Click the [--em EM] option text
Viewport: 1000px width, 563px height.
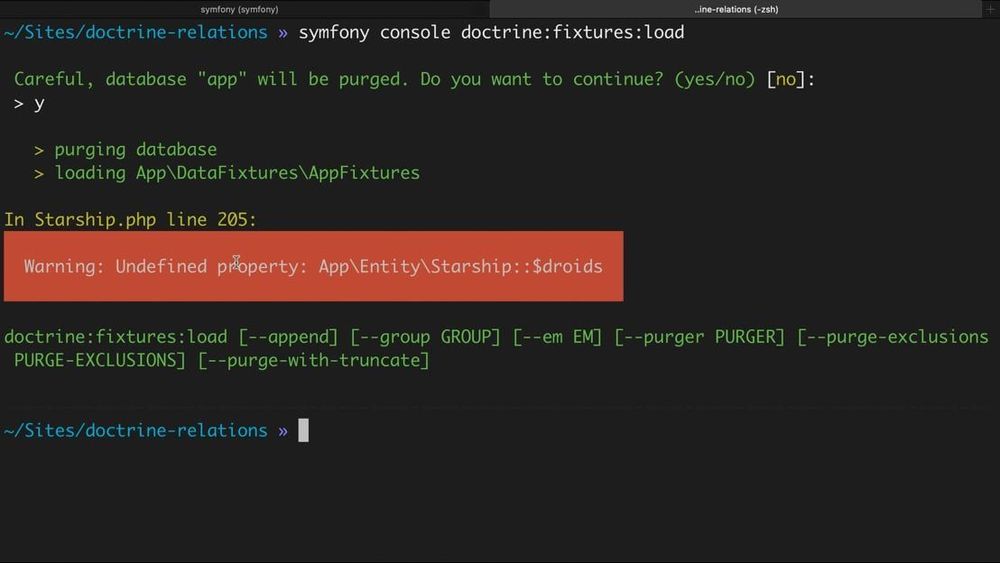pyautogui.click(x=557, y=337)
